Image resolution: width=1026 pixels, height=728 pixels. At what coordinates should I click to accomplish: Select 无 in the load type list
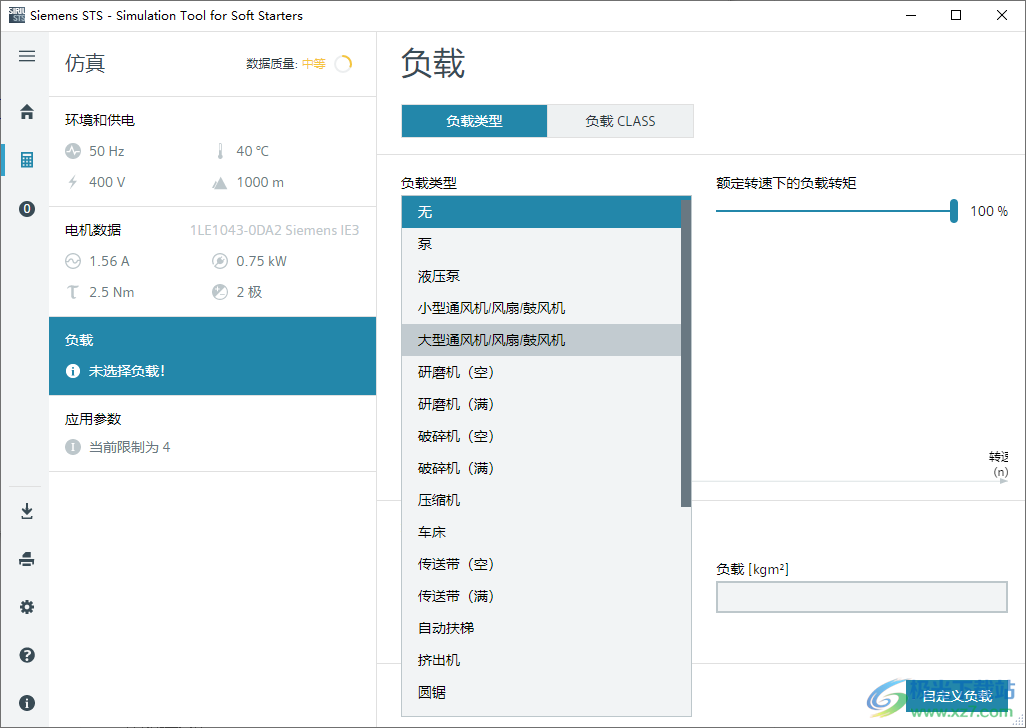coord(541,212)
